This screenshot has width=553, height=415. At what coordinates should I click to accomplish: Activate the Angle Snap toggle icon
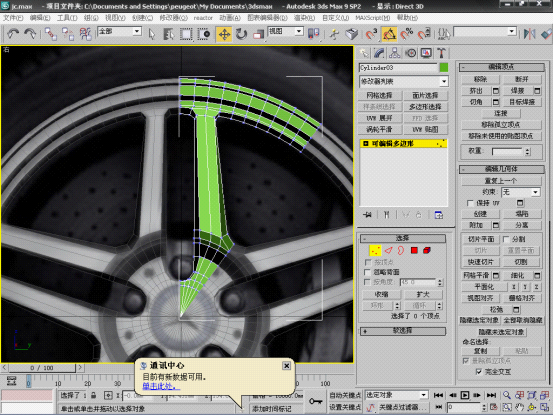point(389,34)
